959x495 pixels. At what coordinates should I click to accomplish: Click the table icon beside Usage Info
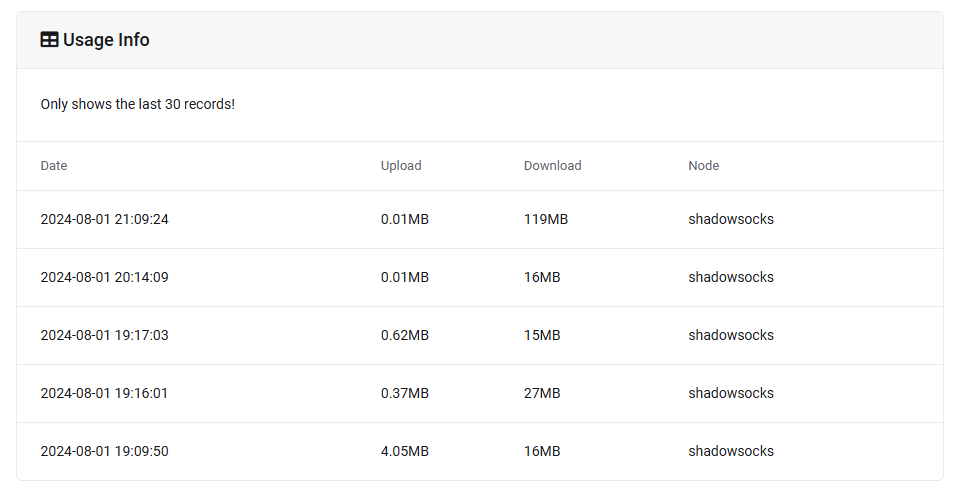tap(49, 40)
